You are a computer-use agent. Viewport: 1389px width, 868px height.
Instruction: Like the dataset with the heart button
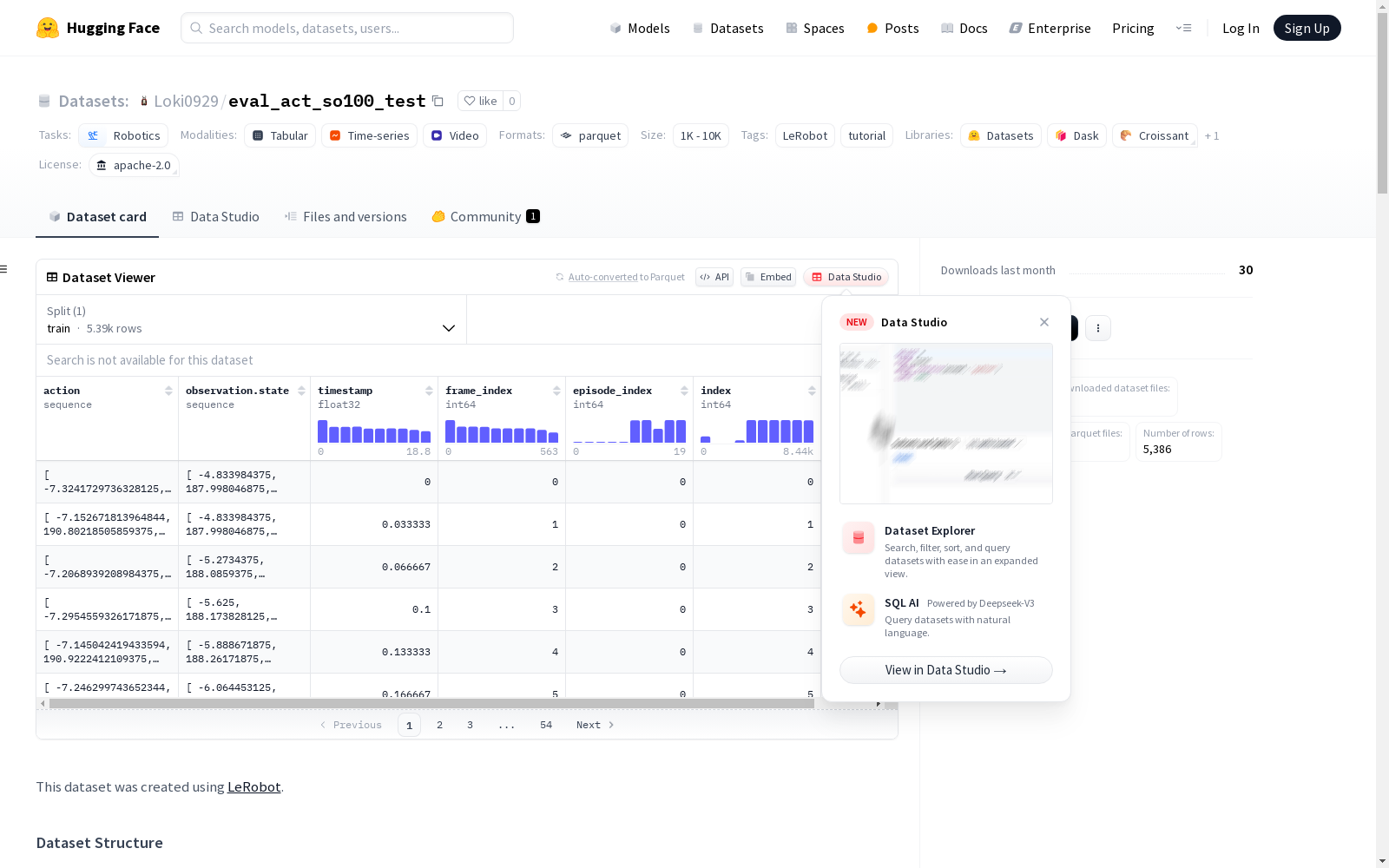click(x=480, y=102)
